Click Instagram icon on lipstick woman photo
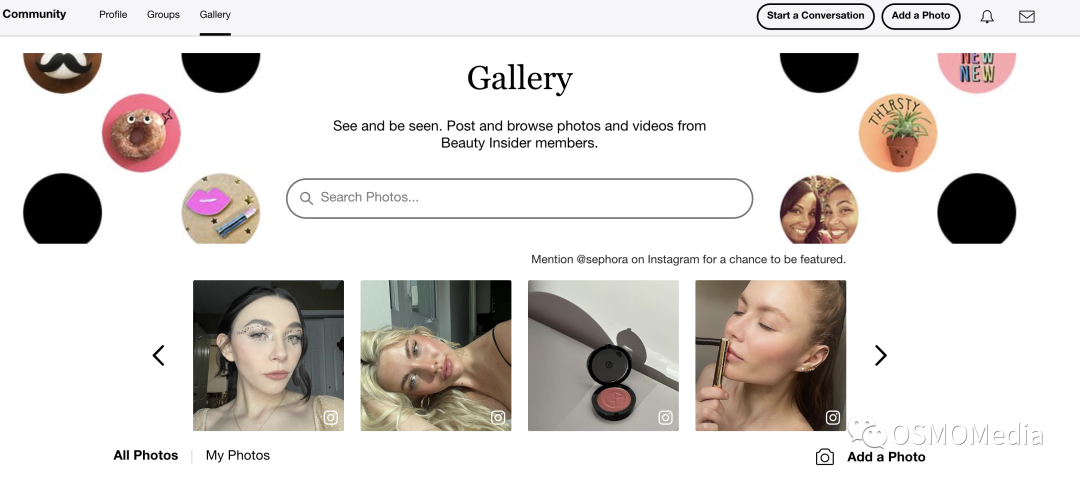Viewport: 1080px width, 480px height. coord(833,417)
